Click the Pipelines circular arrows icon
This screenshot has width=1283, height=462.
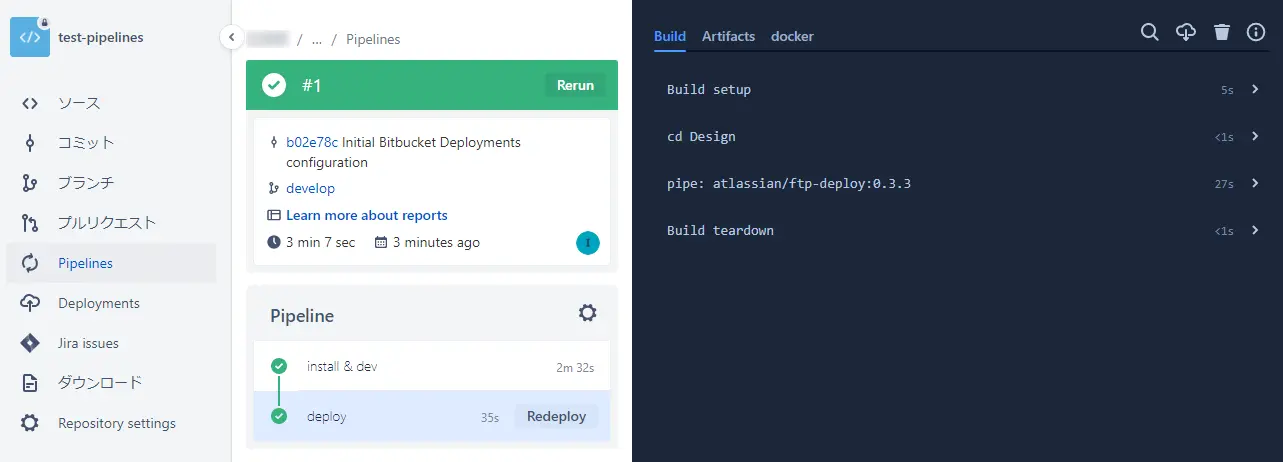(x=30, y=263)
